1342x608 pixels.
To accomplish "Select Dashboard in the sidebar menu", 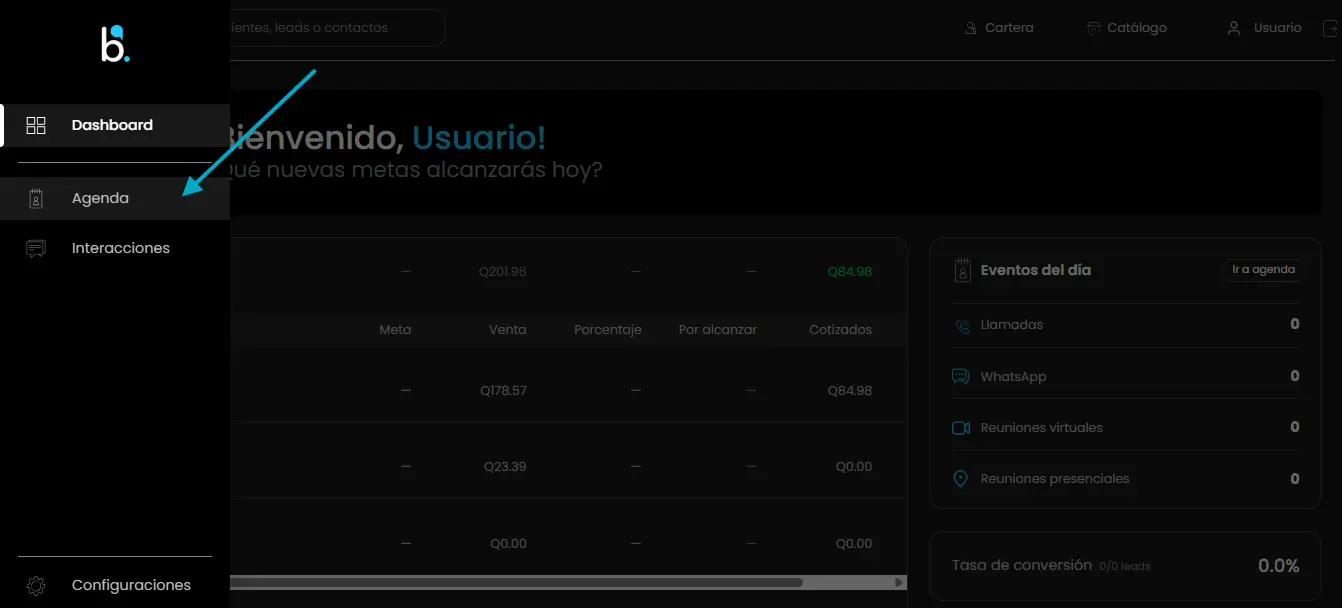I will (115, 125).
